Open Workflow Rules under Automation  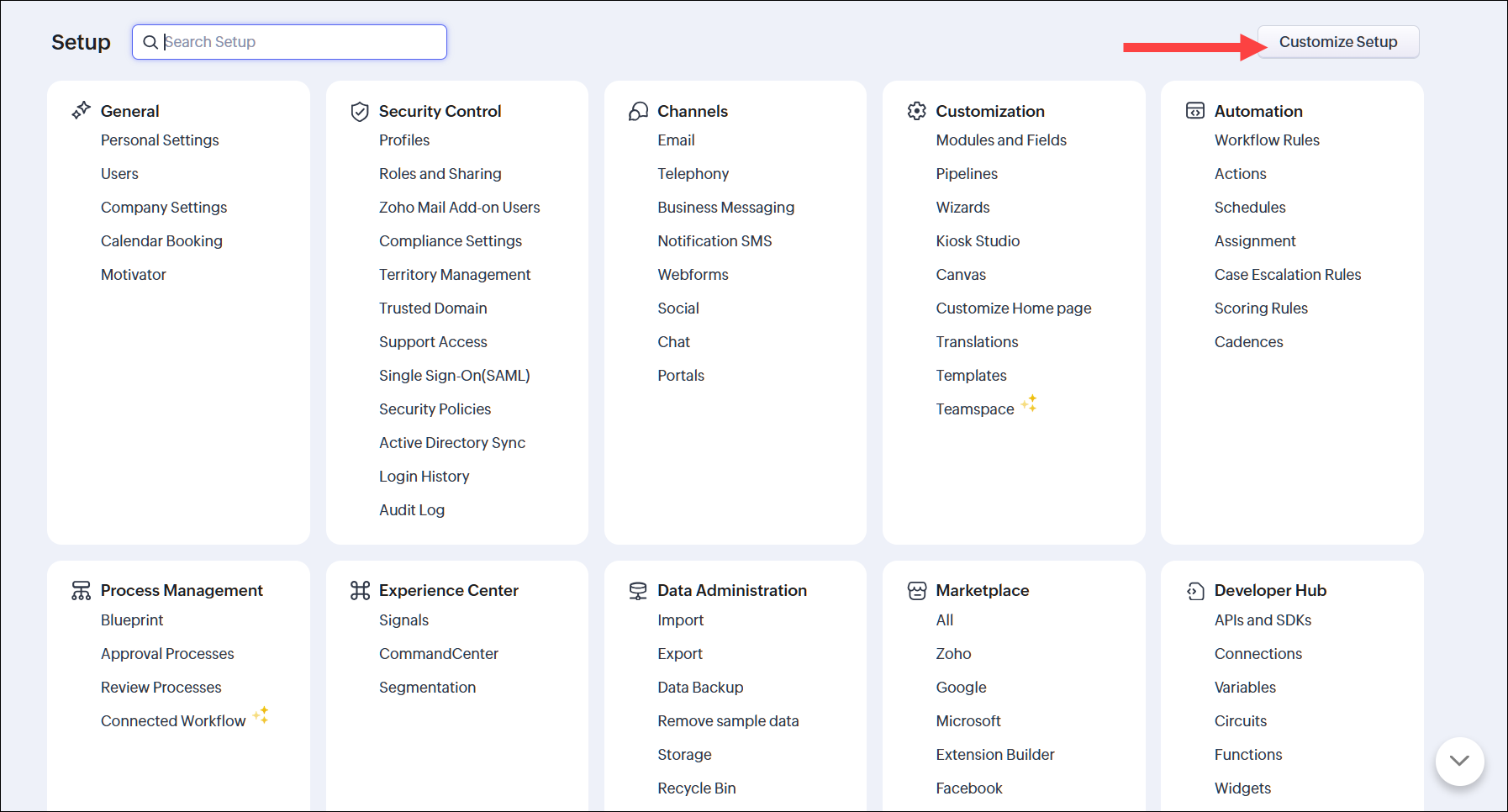(x=1266, y=140)
